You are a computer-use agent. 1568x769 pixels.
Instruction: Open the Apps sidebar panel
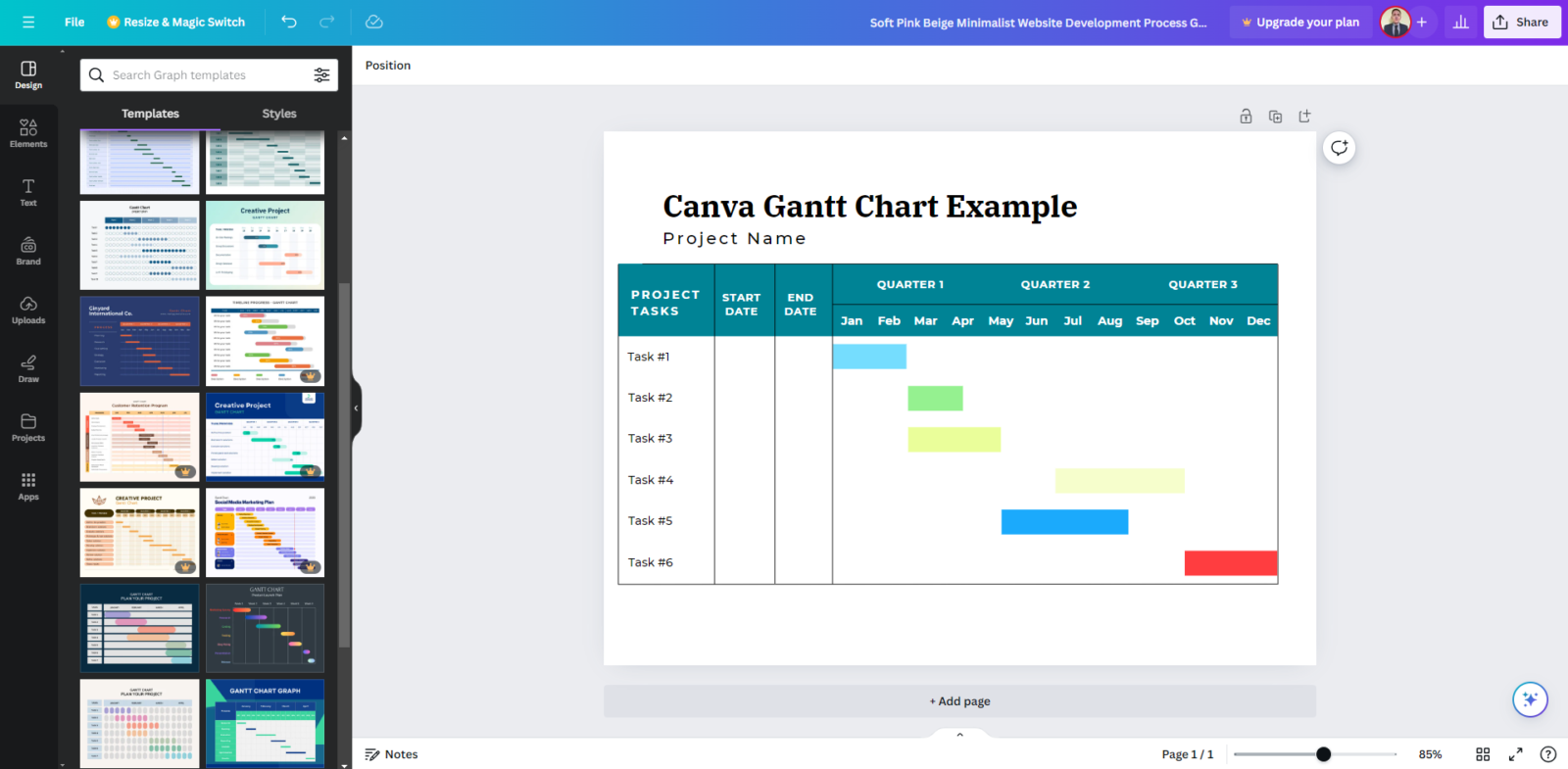click(x=28, y=487)
